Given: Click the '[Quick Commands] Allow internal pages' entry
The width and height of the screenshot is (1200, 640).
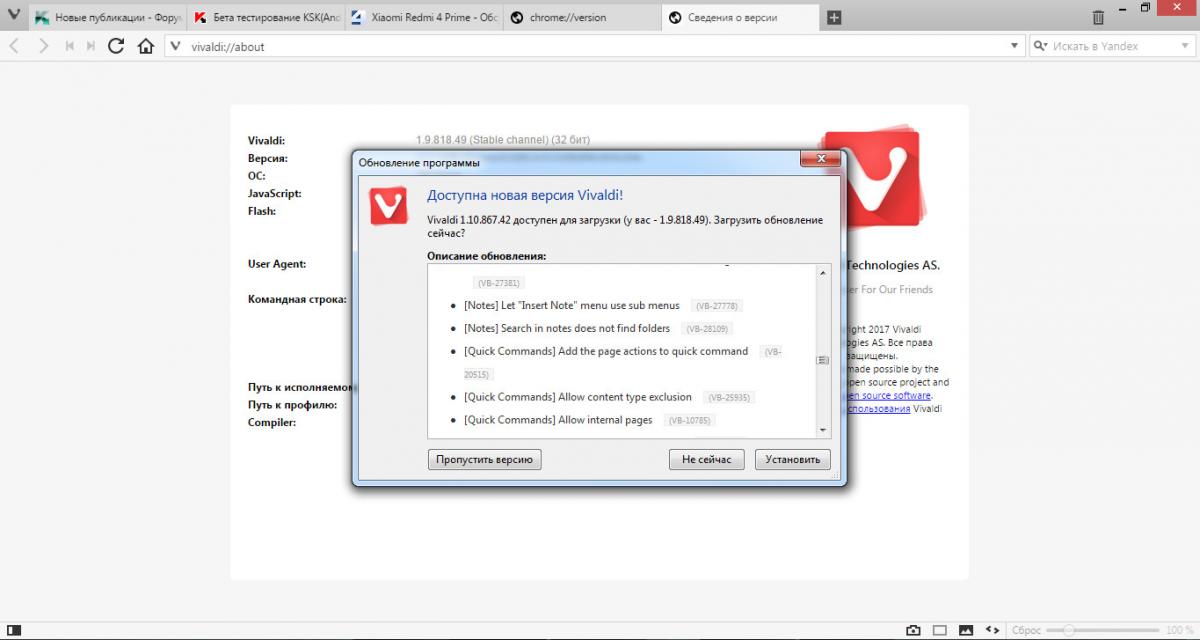Looking at the screenshot, I should coord(558,420).
